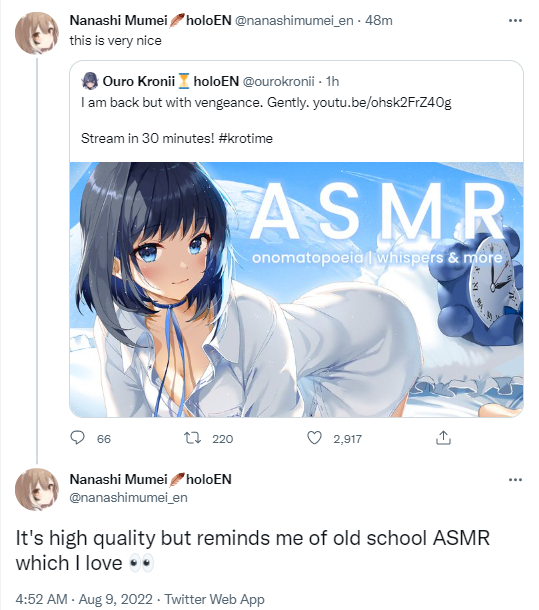This screenshot has width=539, height=610.
Task: Open the ASMR stream thumbnail image
Action: (x=296, y=289)
